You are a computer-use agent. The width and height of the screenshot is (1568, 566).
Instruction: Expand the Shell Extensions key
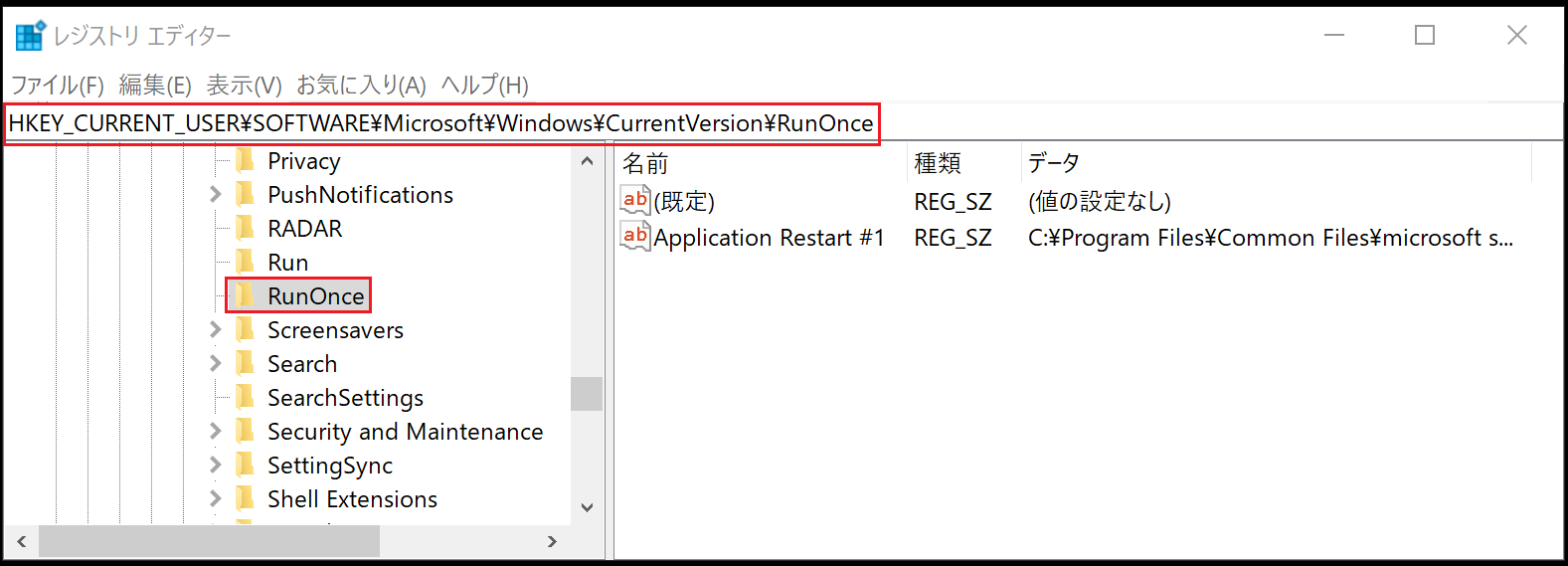[215, 498]
